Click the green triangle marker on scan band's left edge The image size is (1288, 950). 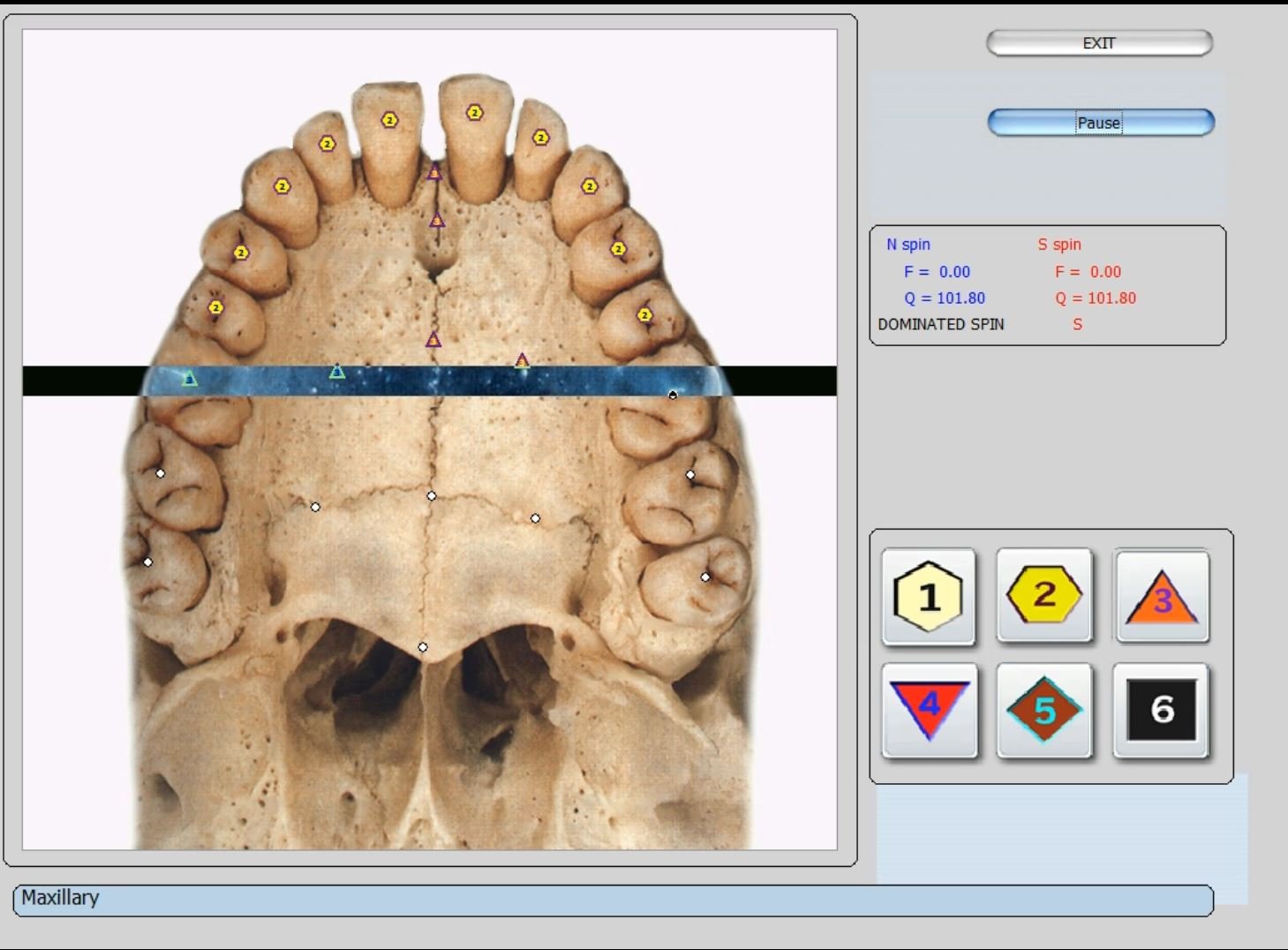pyautogui.click(x=190, y=379)
